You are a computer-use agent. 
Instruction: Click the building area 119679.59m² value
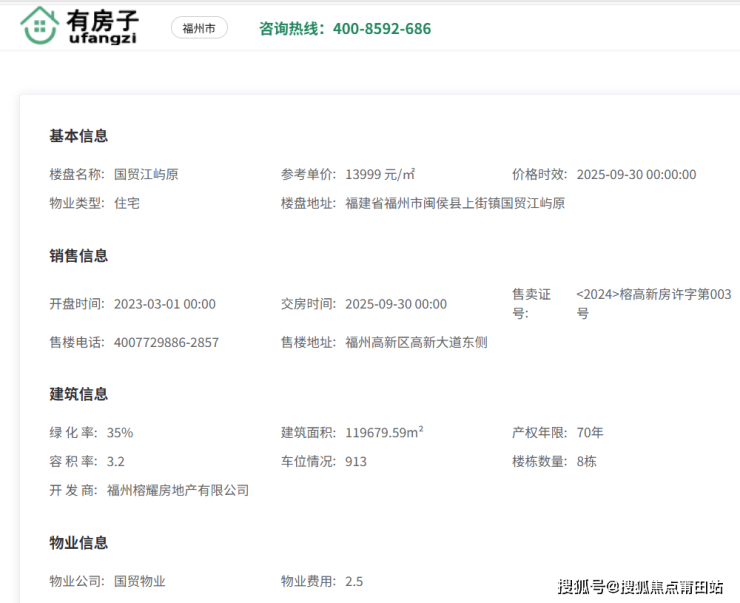click(x=384, y=433)
